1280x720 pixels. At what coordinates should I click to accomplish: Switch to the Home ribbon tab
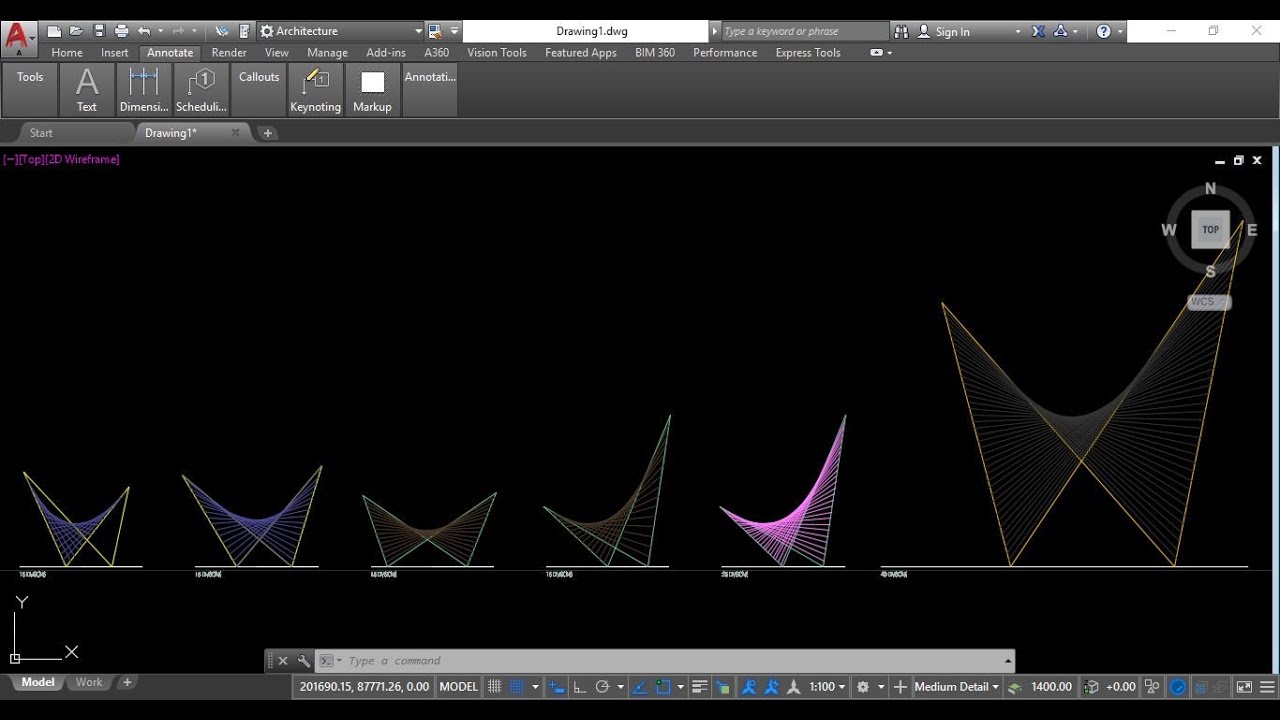pyautogui.click(x=67, y=52)
